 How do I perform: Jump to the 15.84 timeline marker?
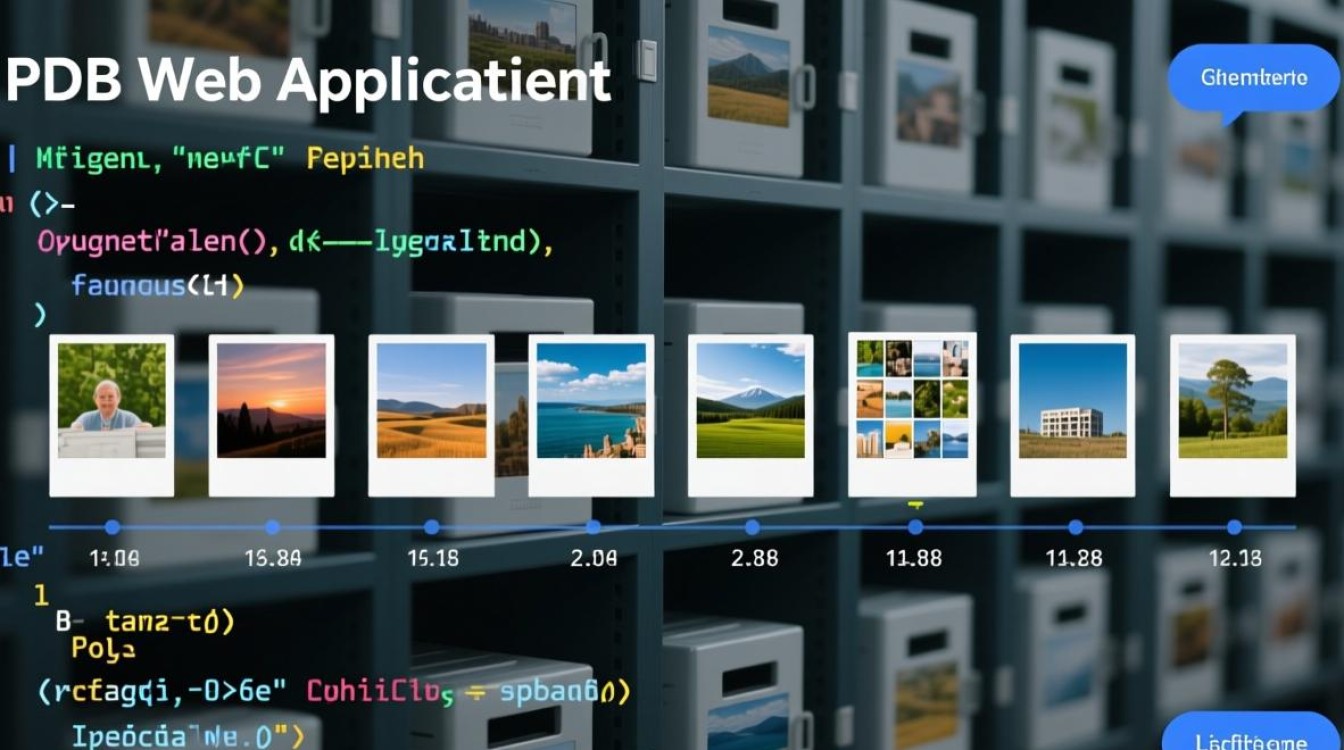pos(272,527)
